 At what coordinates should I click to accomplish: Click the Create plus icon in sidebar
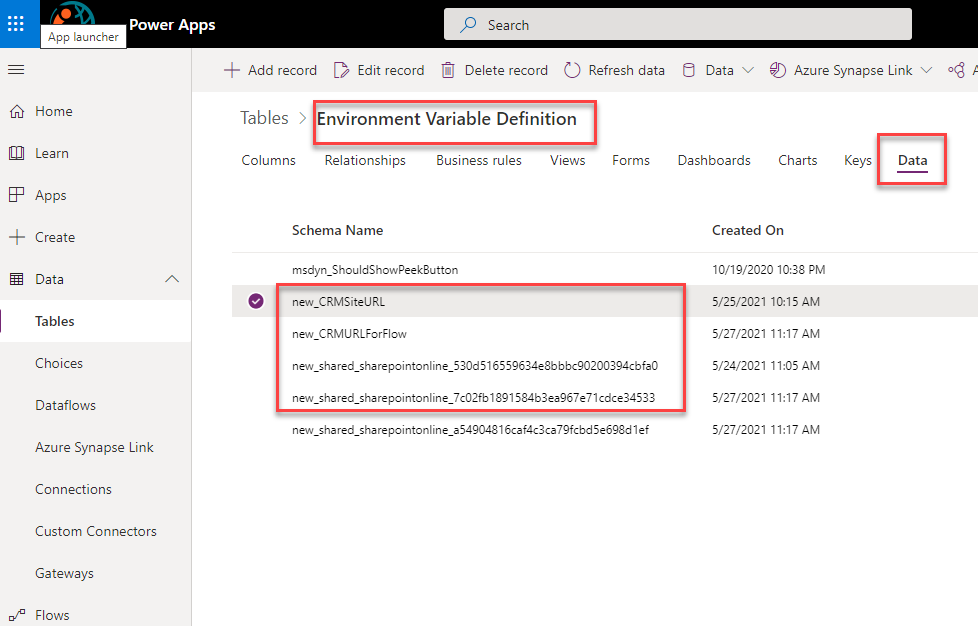tap(17, 237)
